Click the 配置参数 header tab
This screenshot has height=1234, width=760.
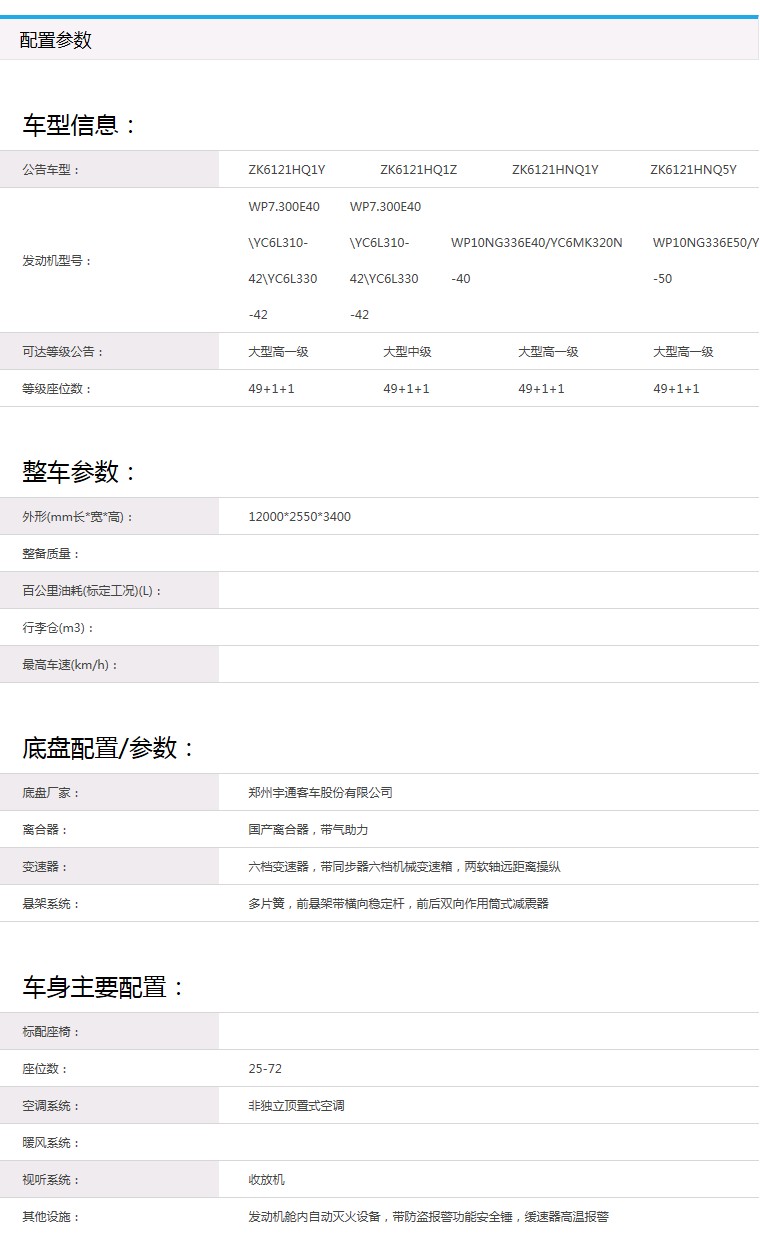(56, 40)
